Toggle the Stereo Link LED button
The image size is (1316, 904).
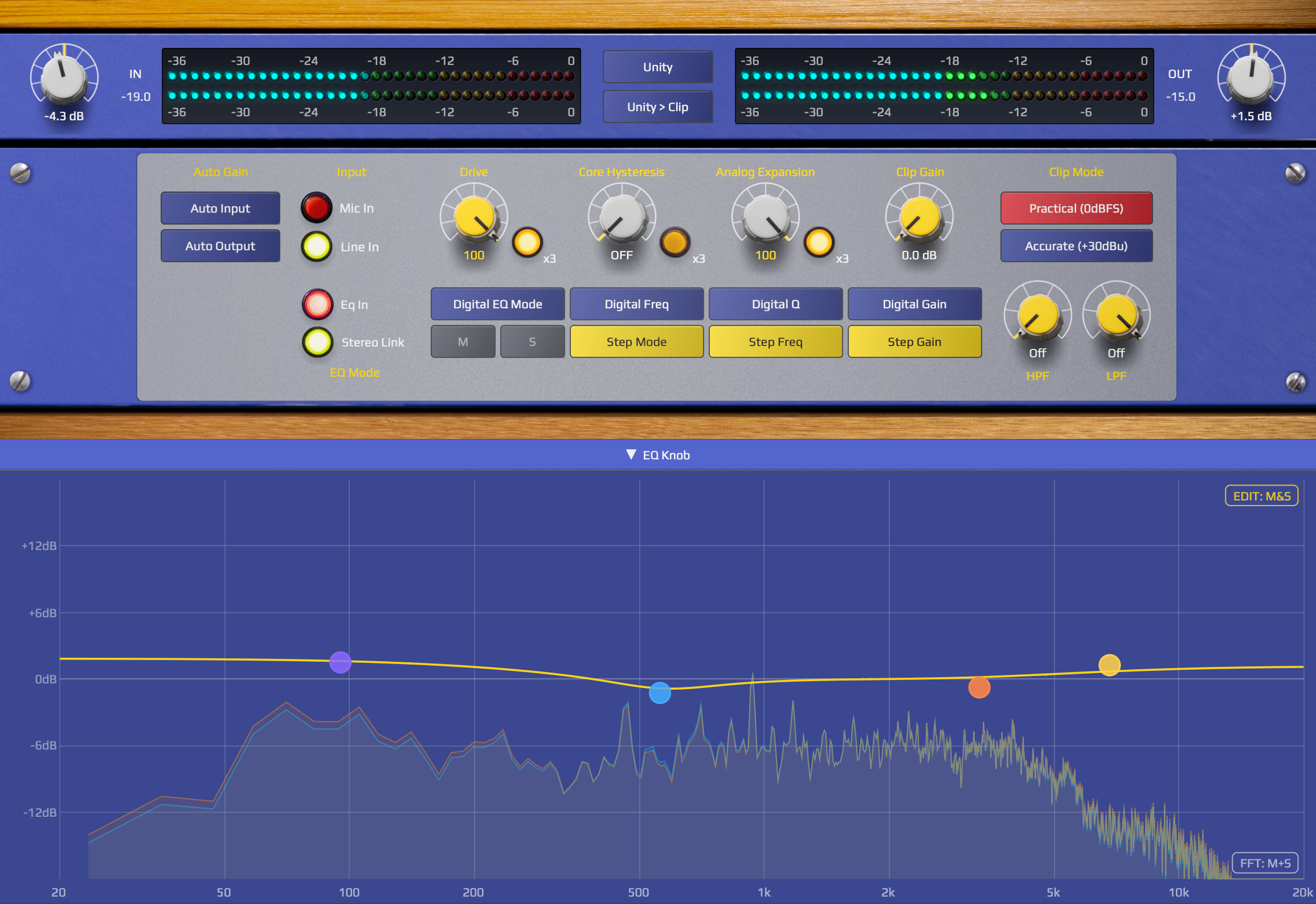(x=317, y=342)
